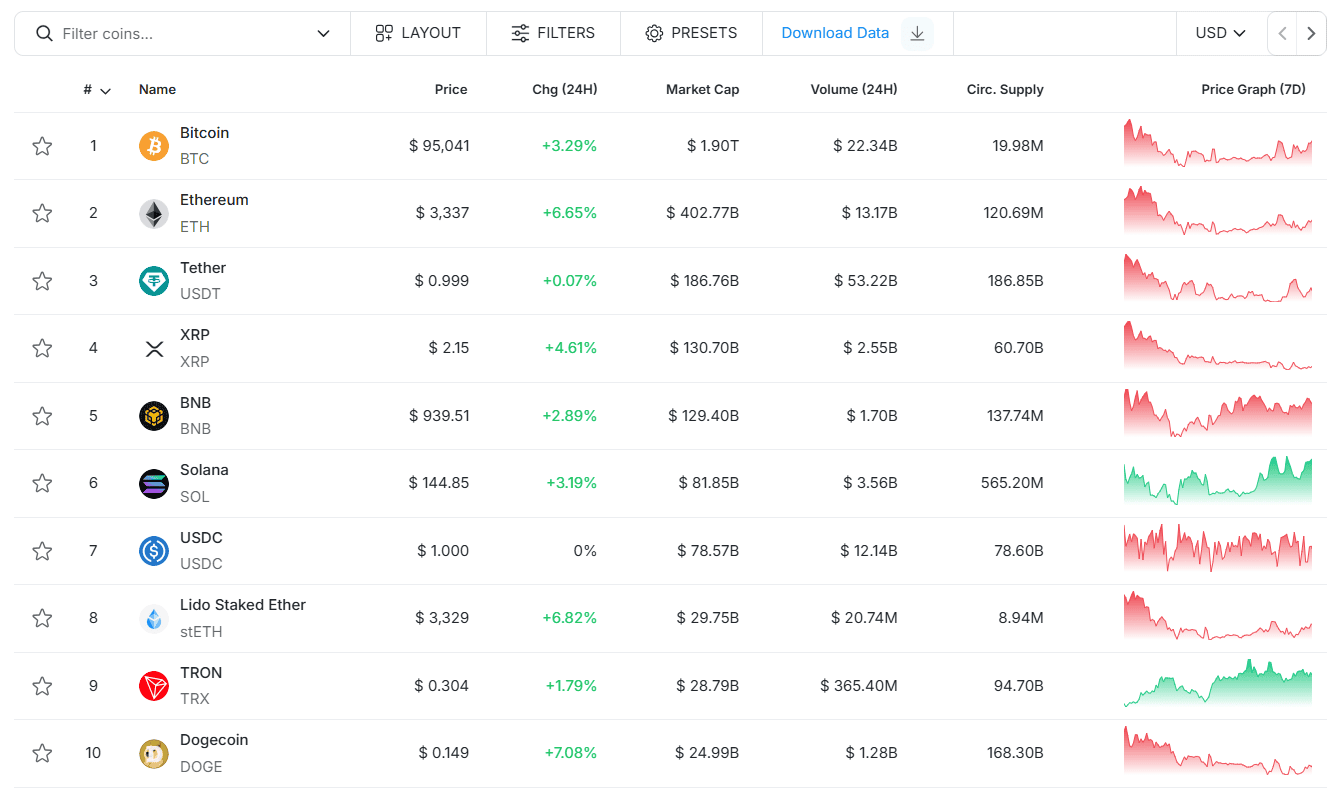The height and width of the screenshot is (804, 1344).
Task: Expand the filter coins dropdown chevron
Action: (x=323, y=33)
